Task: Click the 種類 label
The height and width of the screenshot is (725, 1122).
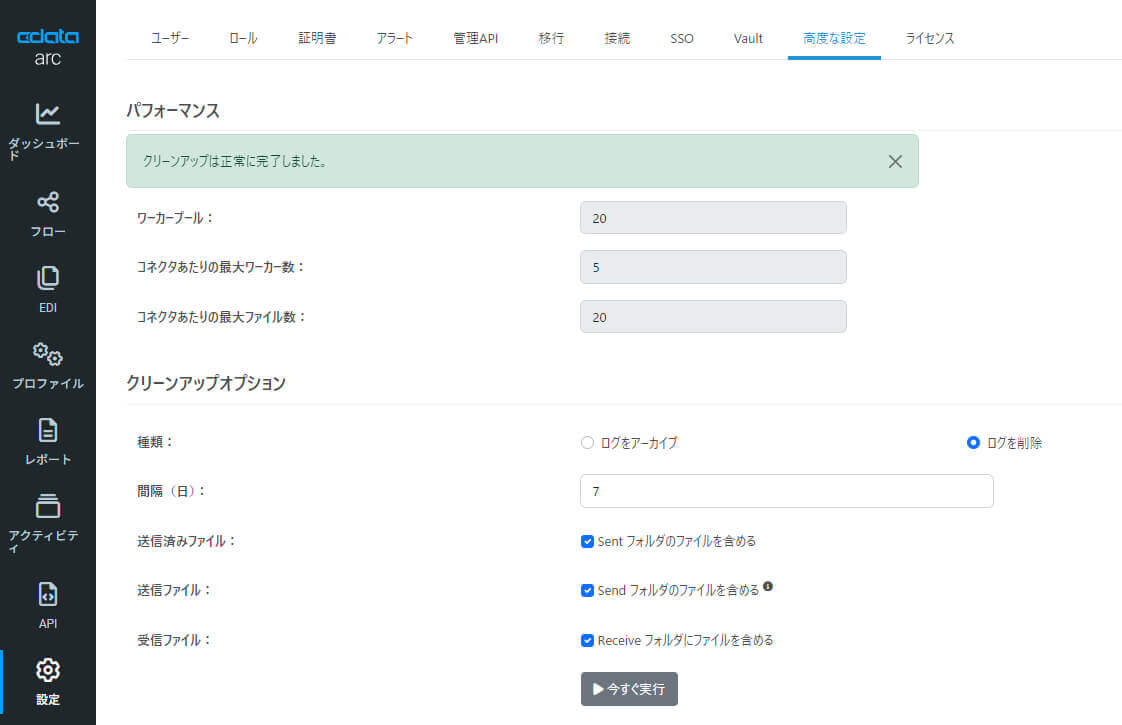Action: coord(155,442)
